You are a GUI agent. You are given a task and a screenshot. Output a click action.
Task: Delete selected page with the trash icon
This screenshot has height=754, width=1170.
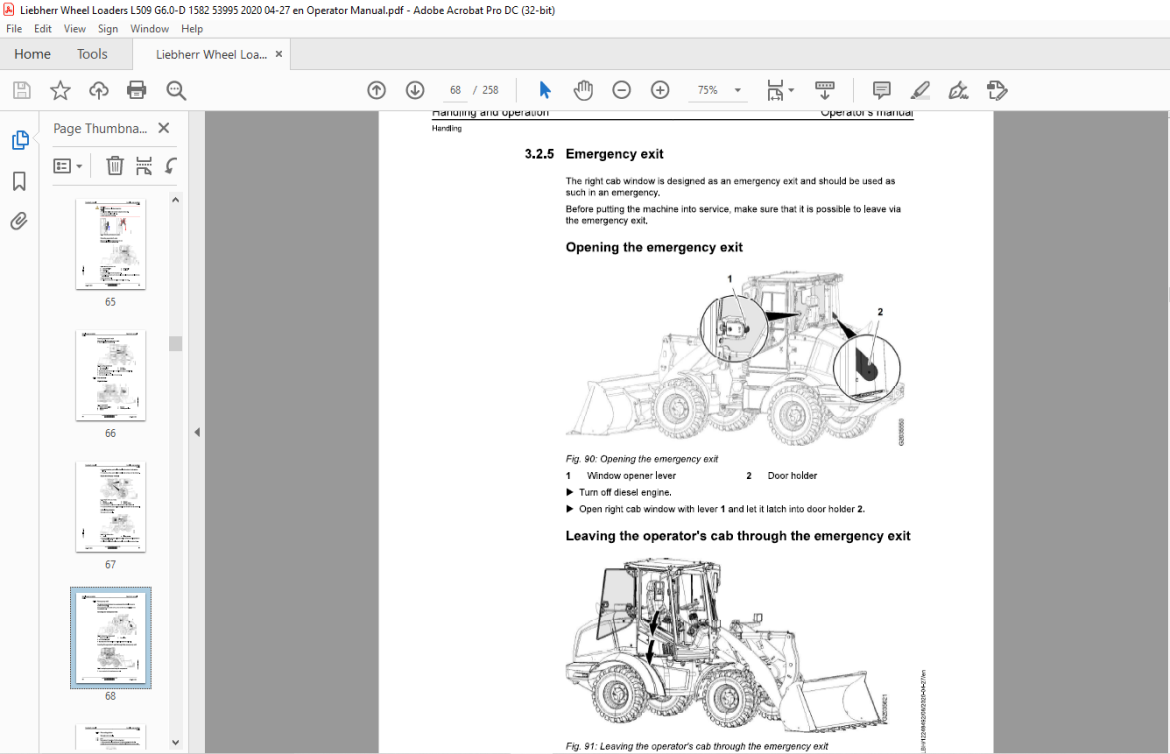pyautogui.click(x=115, y=166)
